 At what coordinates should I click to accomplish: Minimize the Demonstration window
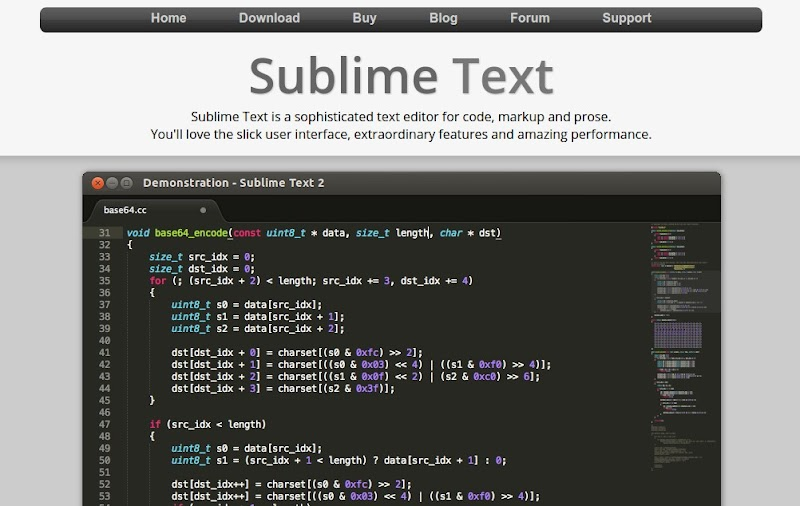(112, 183)
